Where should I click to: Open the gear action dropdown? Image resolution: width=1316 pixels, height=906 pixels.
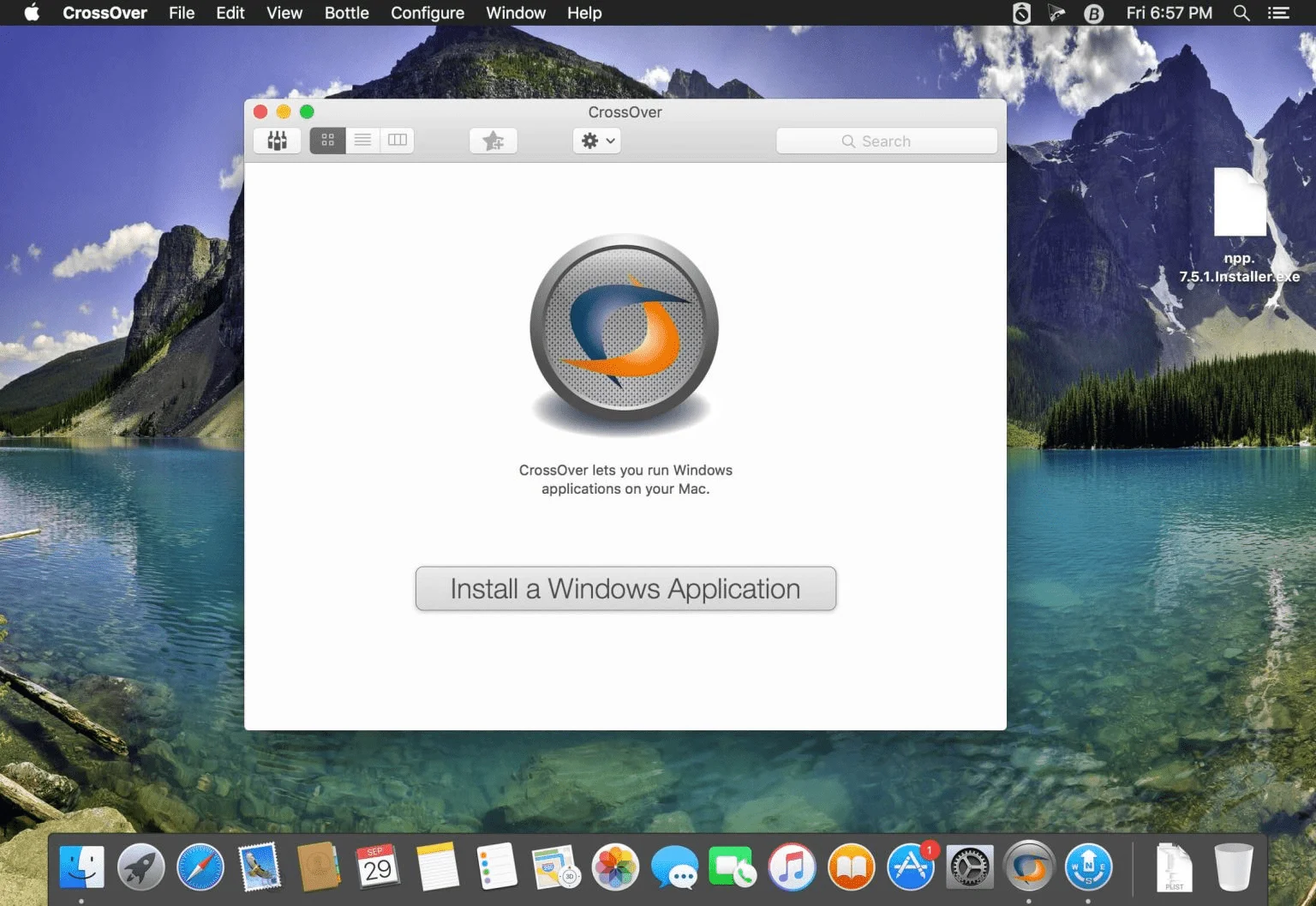[597, 141]
